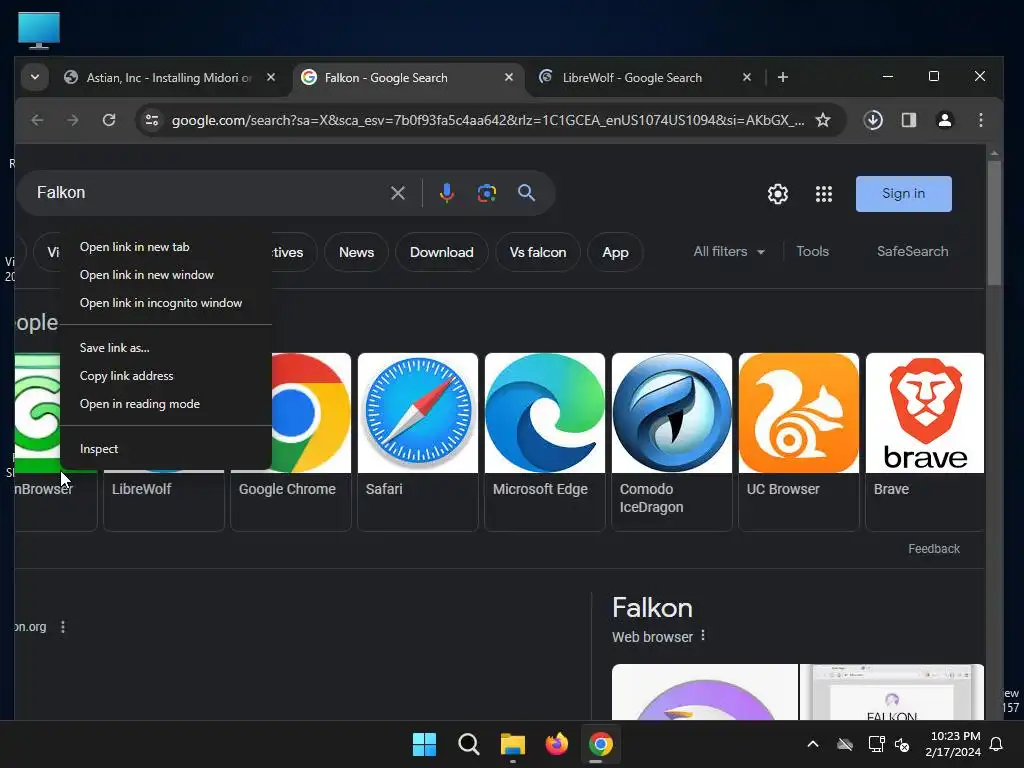The width and height of the screenshot is (1024, 768).
Task: Launch Firefox from the taskbar
Action: tap(556, 744)
